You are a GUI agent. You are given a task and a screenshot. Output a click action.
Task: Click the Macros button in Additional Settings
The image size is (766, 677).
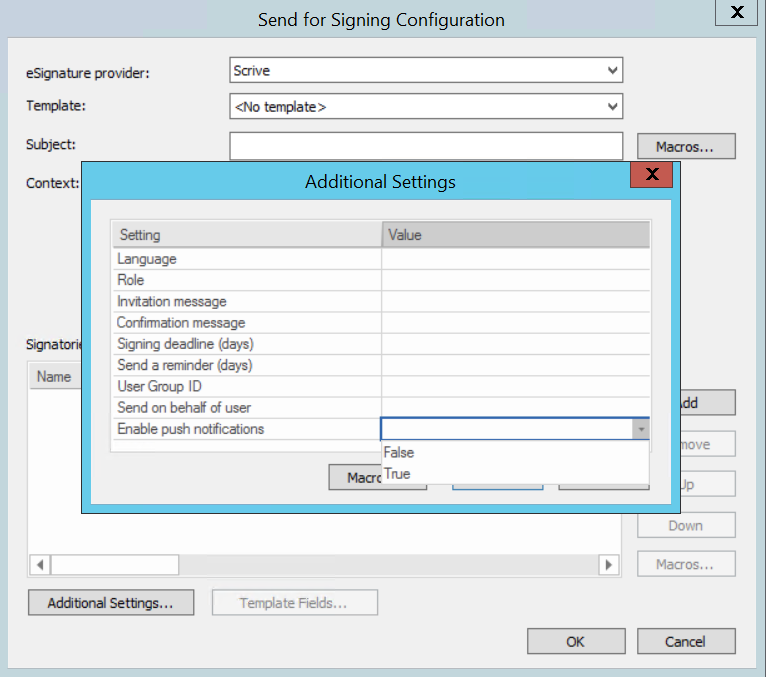(x=356, y=477)
